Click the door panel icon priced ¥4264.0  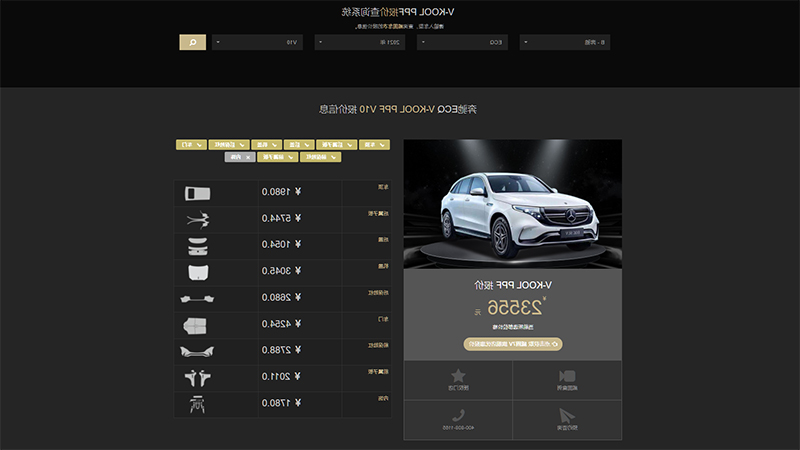click(195, 326)
